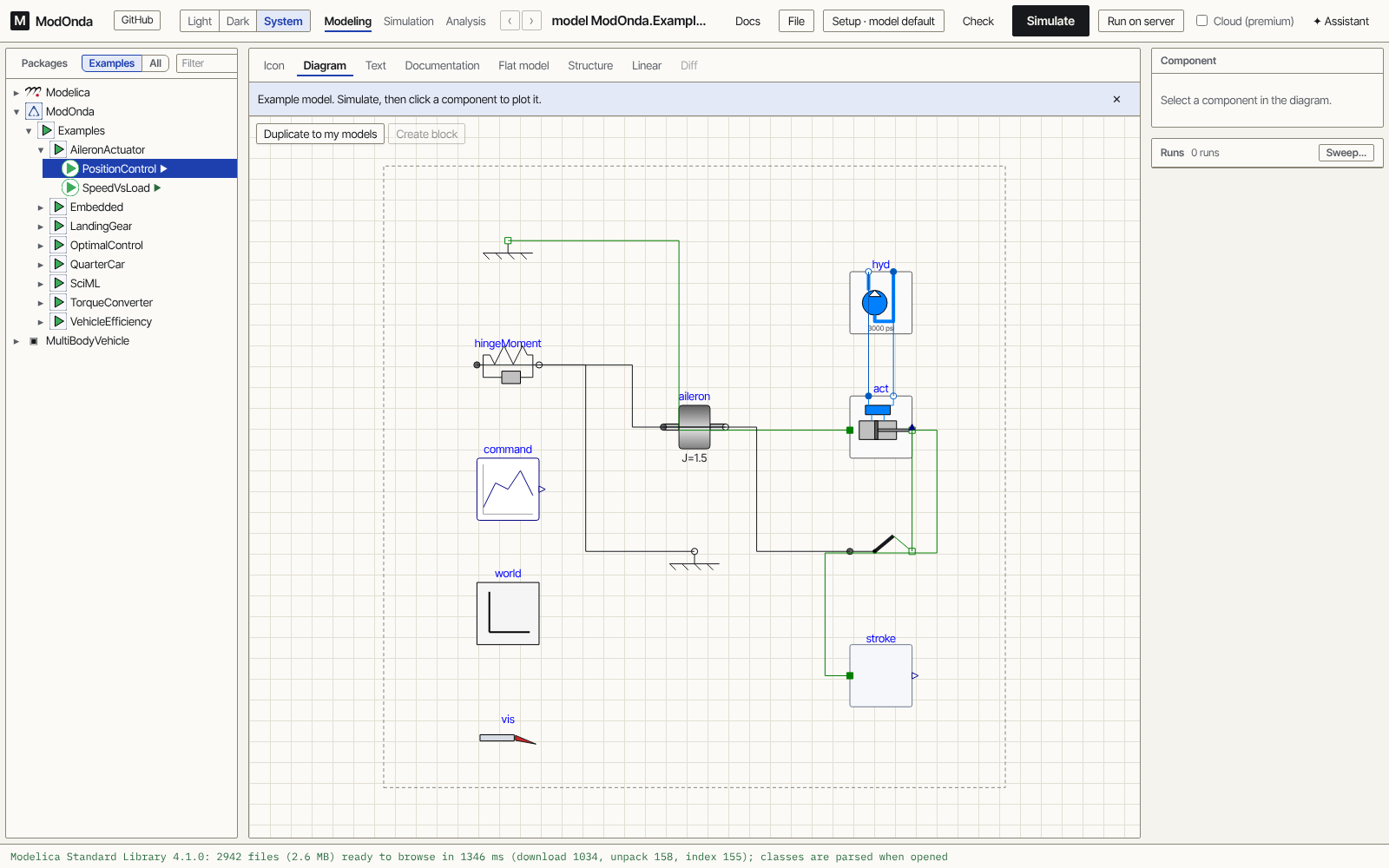Show Examples packages filter
The width and height of the screenshot is (1389, 868).
point(112,63)
